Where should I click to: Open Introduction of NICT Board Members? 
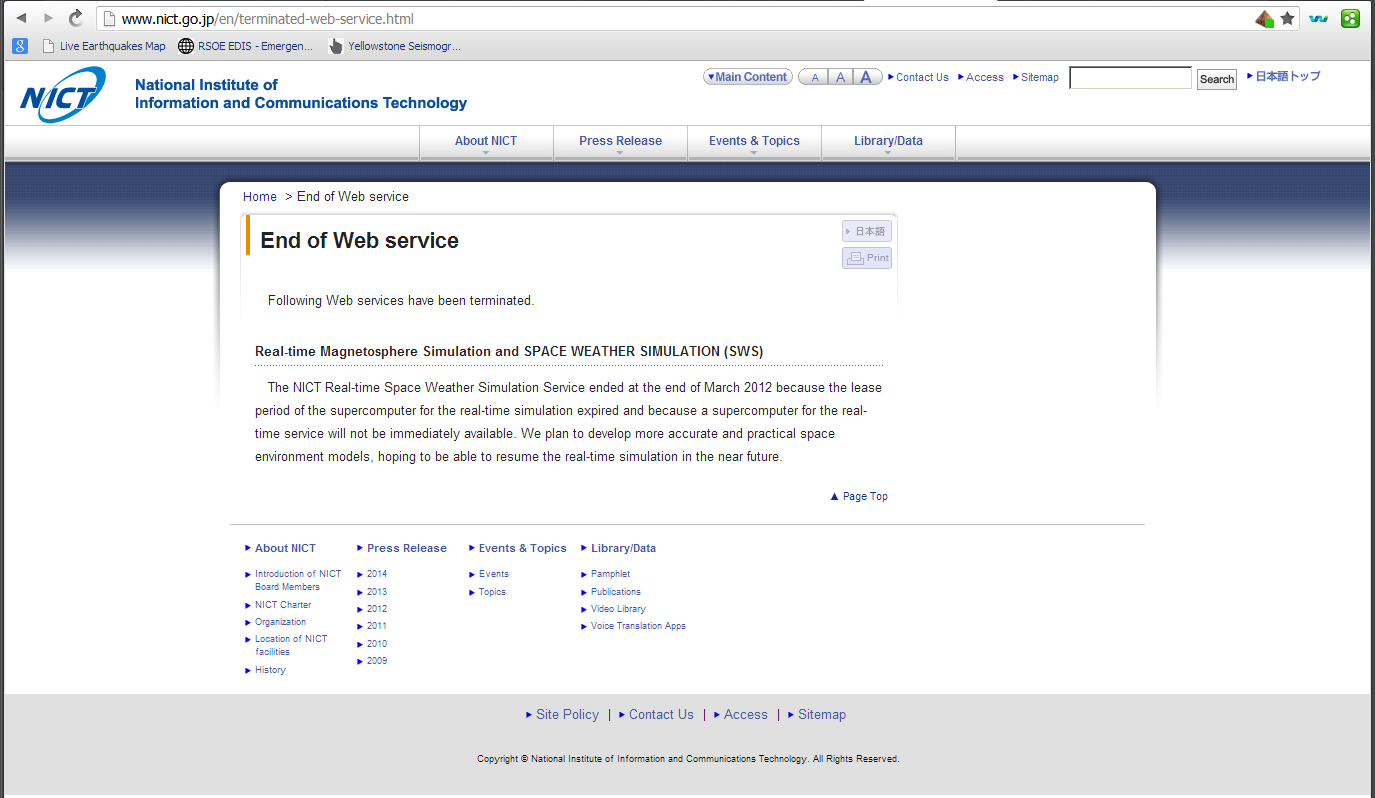coord(298,580)
